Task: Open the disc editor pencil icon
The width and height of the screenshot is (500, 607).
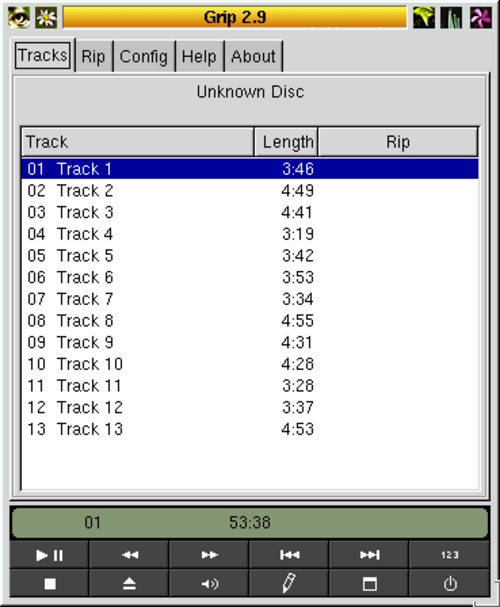Action: coord(289,583)
